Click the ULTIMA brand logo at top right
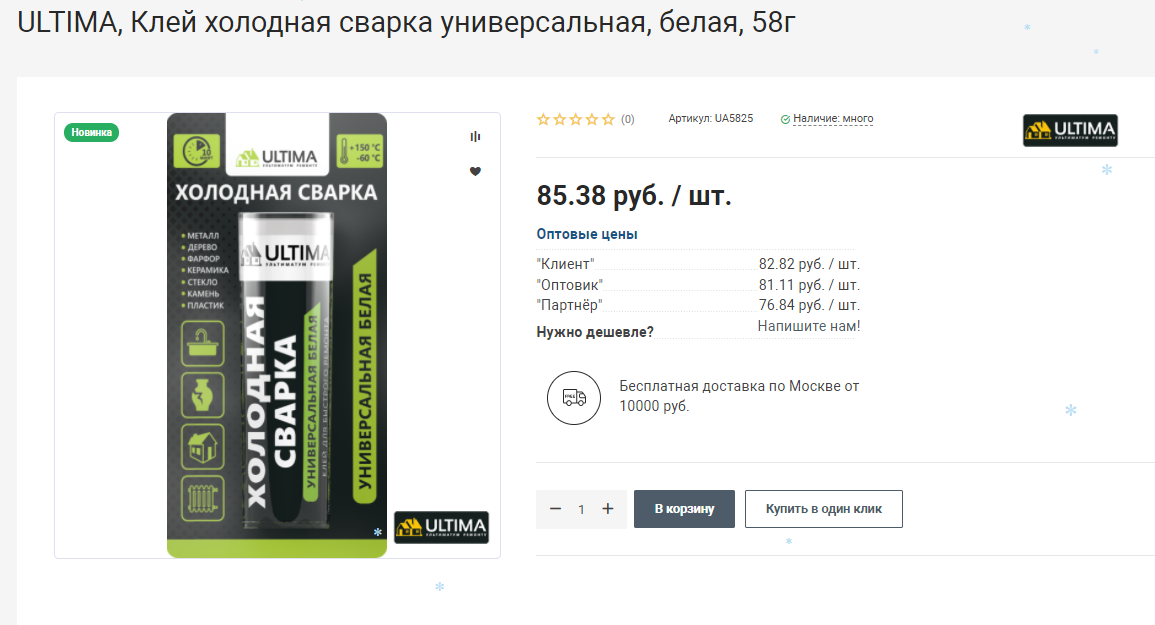 1070,130
